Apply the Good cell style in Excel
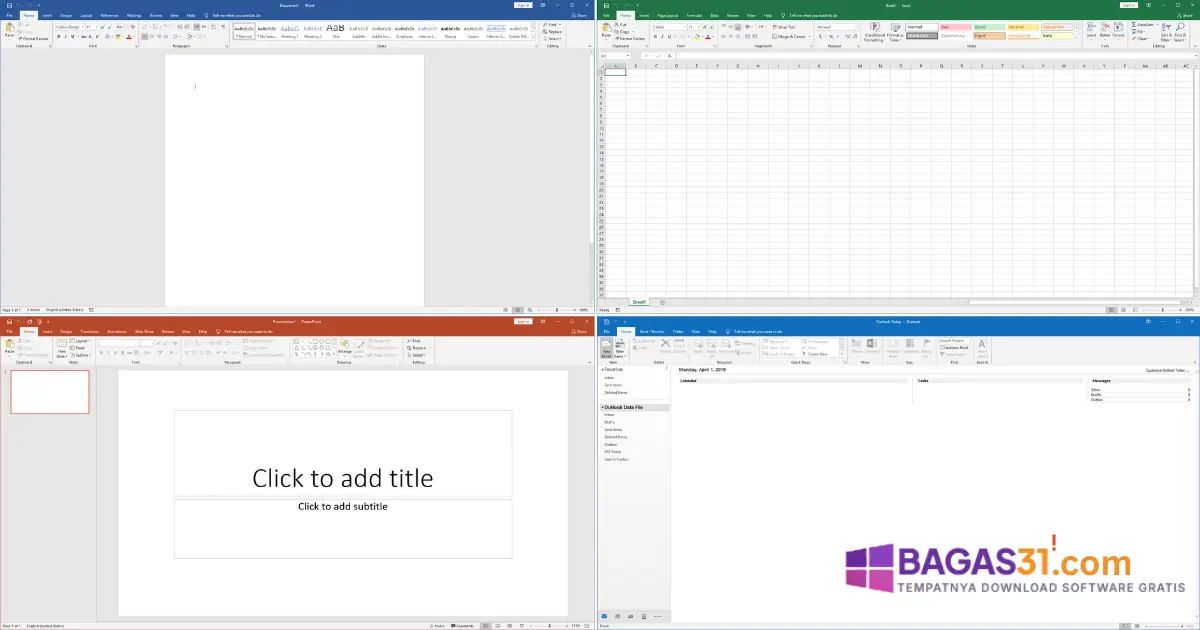Viewport: 1200px width, 630px height. pyautogui.click(x=989, y=27)
